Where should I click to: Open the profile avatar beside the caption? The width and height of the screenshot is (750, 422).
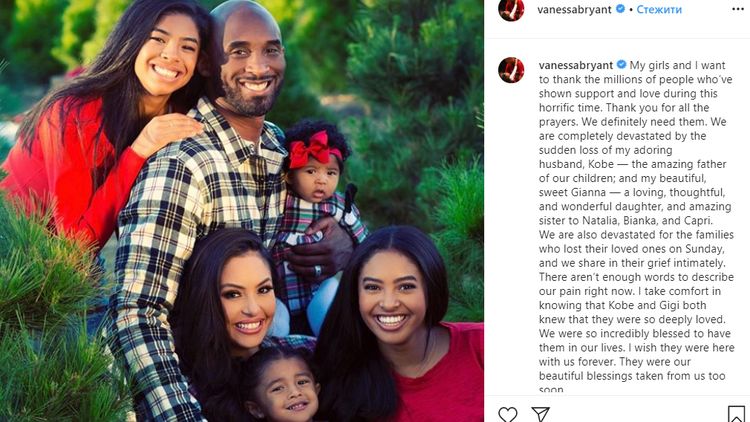[x=511, y=70]
